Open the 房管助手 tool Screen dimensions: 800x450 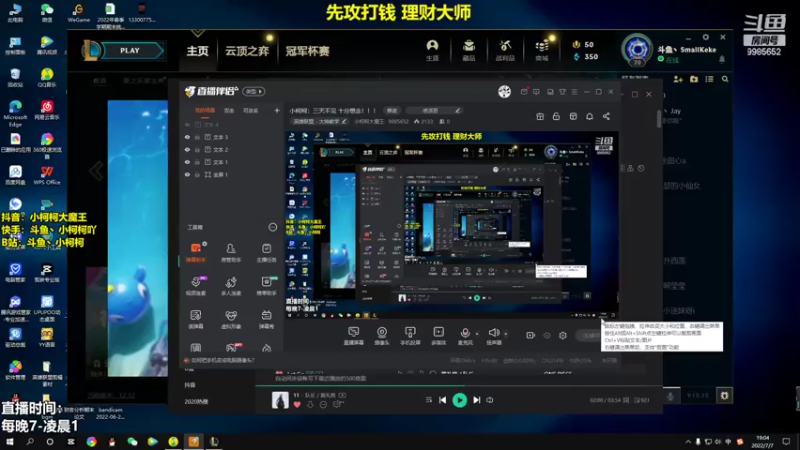(231, 252)
